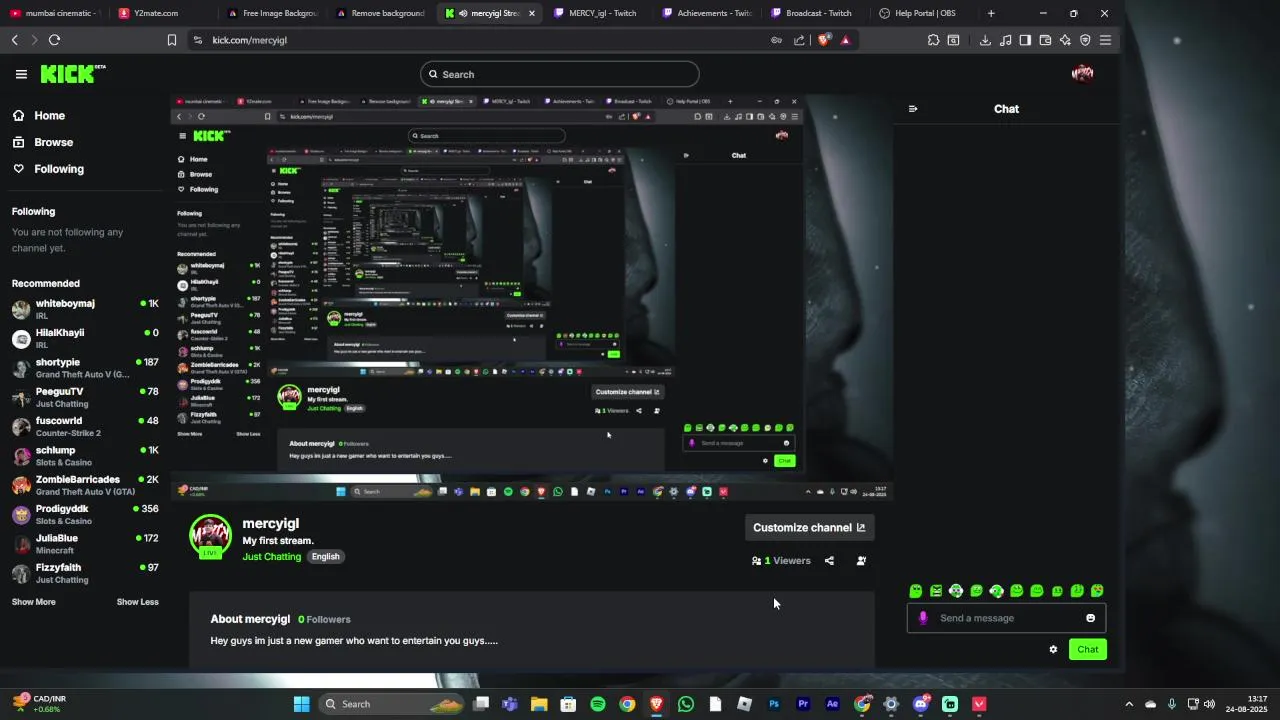Screen dimensions: 1280x720
Task: Open WhatsApp from the taskbar
Action: [685, 704]
